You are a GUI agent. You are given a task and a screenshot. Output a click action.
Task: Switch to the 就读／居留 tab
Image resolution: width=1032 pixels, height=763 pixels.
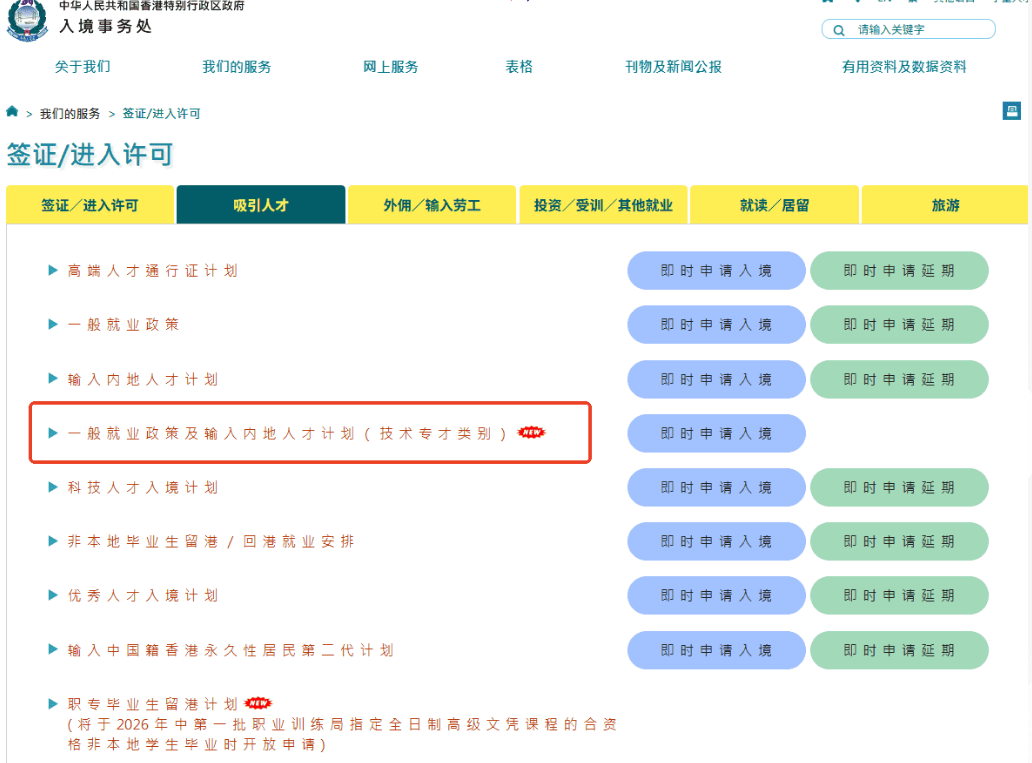(774, 204)
